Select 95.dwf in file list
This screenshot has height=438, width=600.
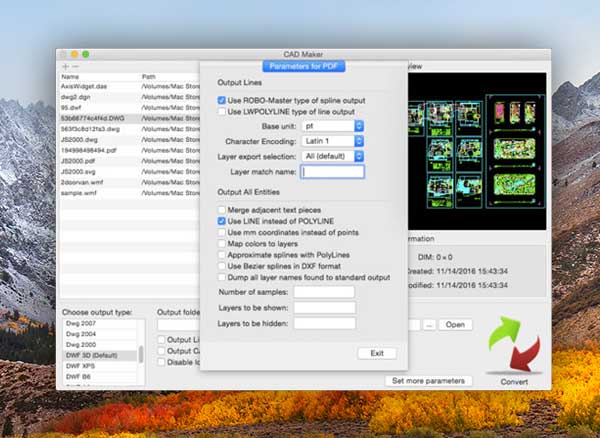coord(130,108)
